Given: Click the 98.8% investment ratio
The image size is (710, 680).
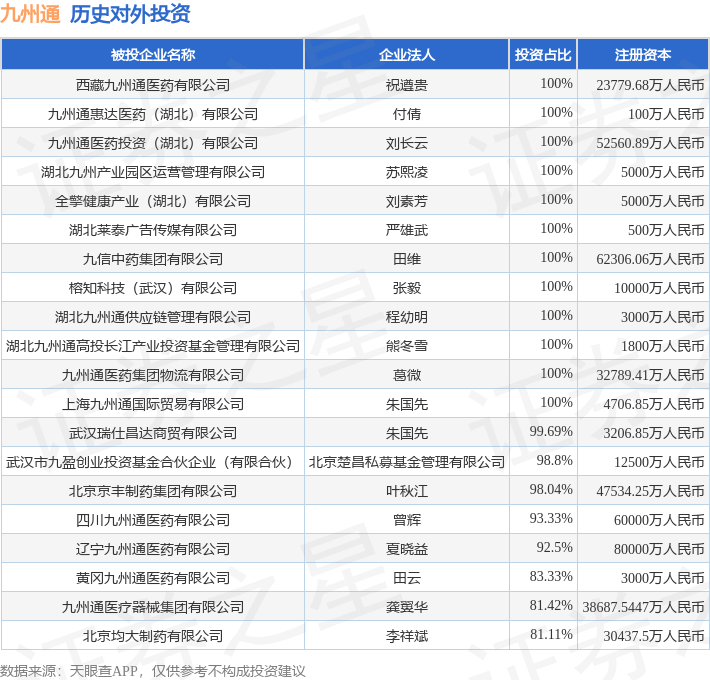Looking at the screenshot, I should 554,460.
